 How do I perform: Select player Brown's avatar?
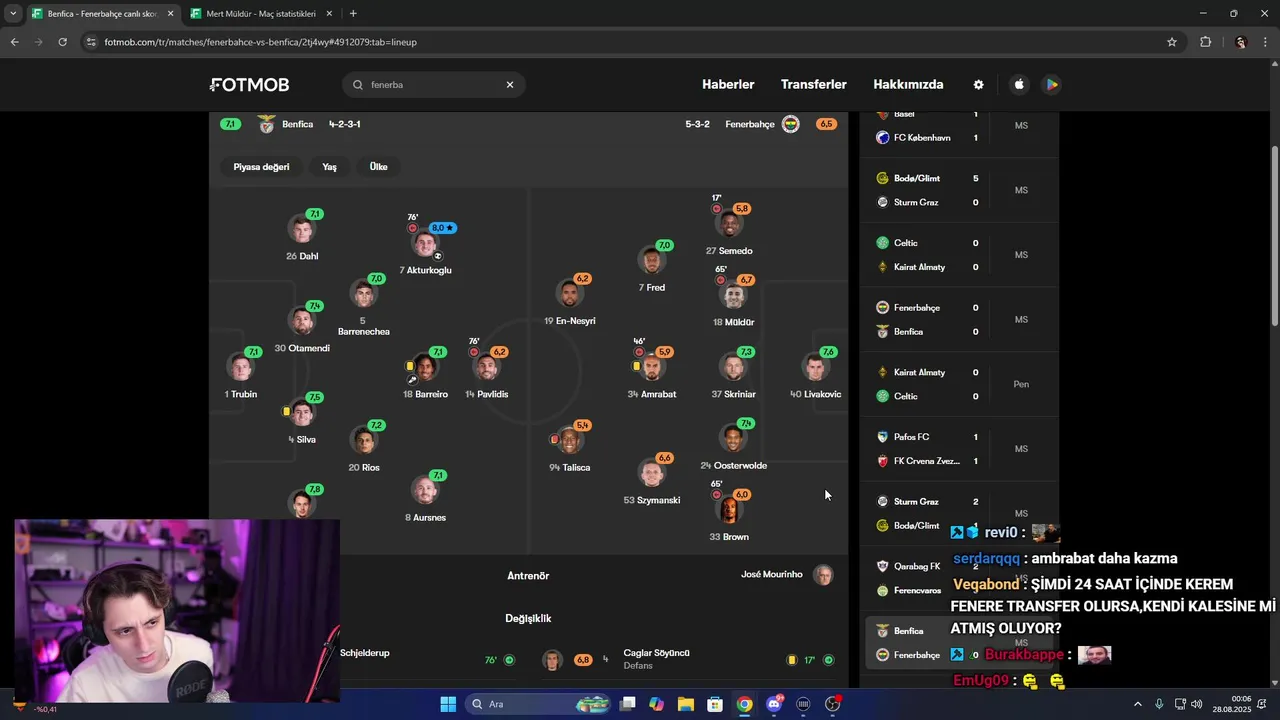coord(729,510)
